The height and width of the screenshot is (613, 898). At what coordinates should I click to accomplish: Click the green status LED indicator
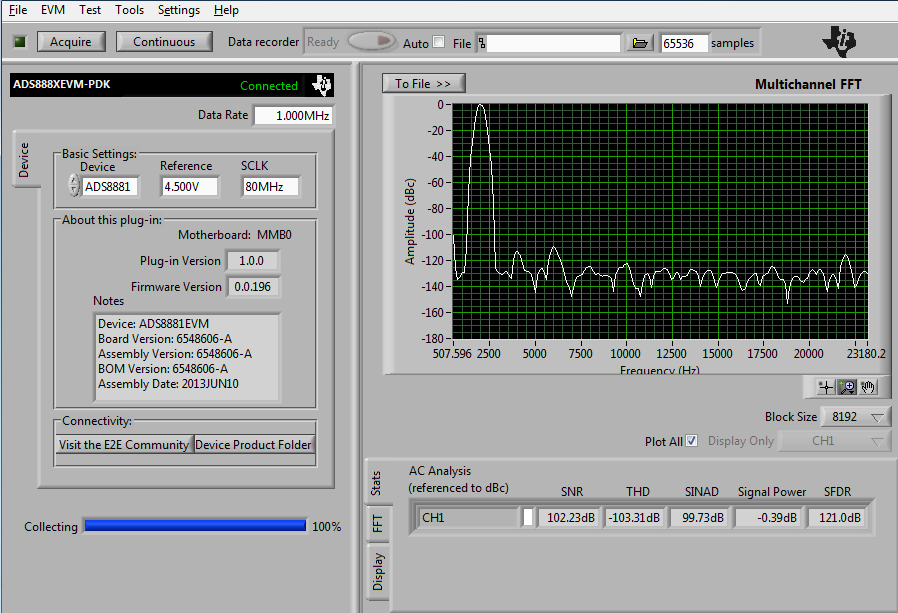pos(20,42)
